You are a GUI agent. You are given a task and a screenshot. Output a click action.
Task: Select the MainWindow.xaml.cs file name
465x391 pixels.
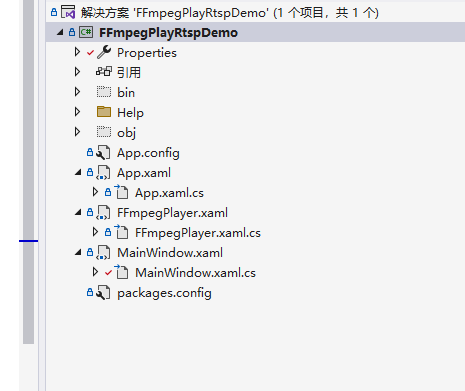pos(195,273)
